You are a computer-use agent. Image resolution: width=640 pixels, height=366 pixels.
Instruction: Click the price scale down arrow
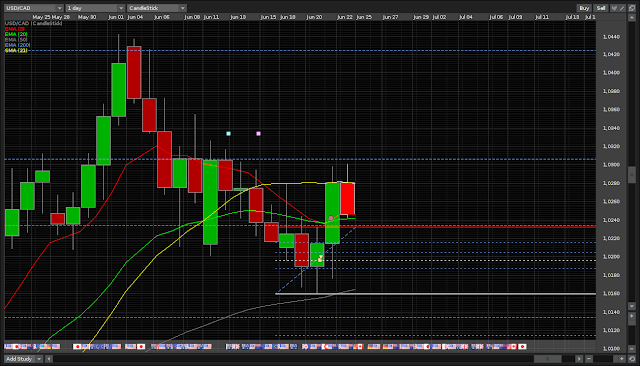click(631, 306)
